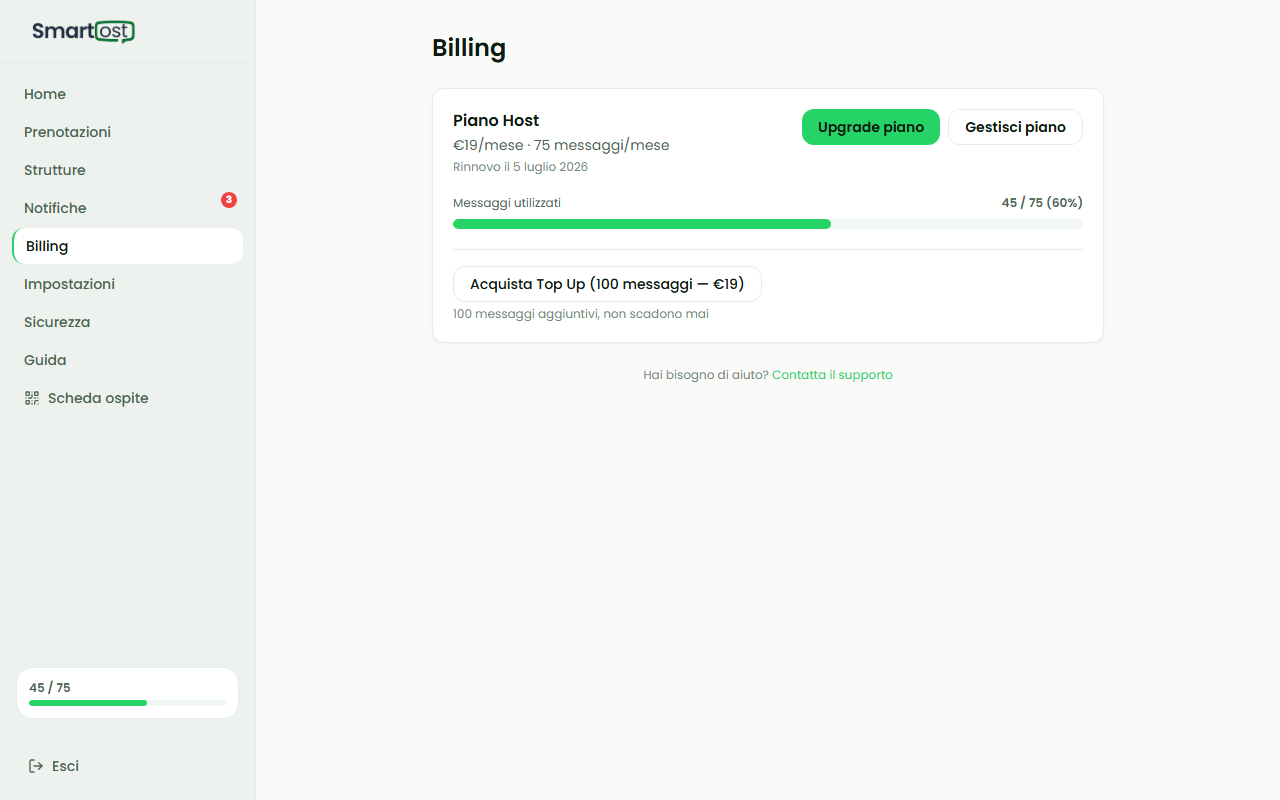This screenshot has height=800, width=1280.
Task: Follow the Contatta il supporto link
Action: (x=832, y=375)
